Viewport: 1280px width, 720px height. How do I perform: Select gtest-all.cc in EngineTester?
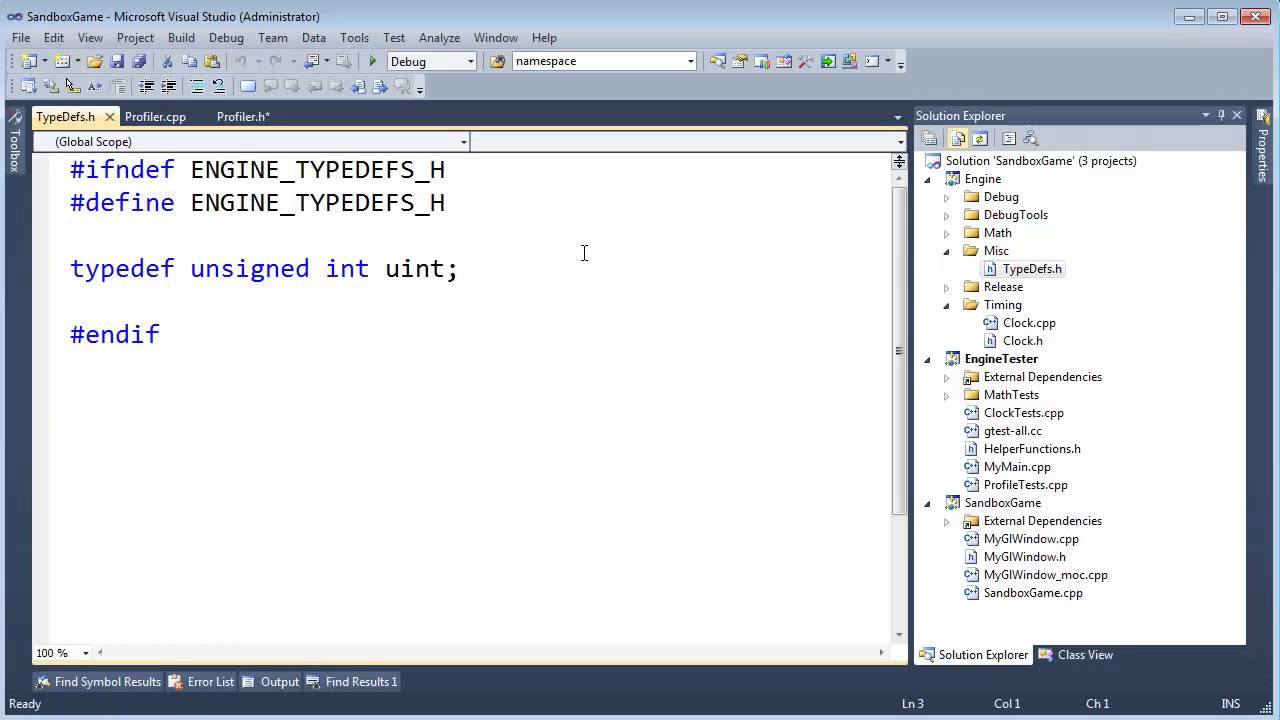(1012, 431)
